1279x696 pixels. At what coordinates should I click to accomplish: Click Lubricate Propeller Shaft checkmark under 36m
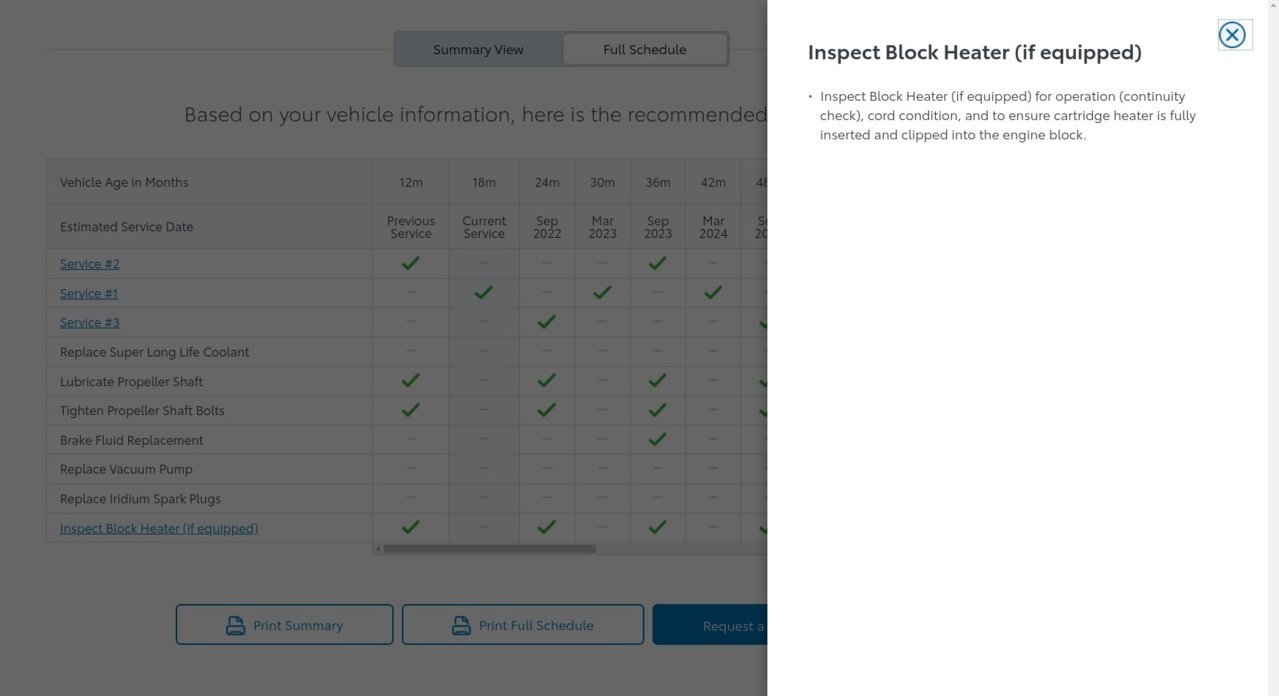pos(657,380)
